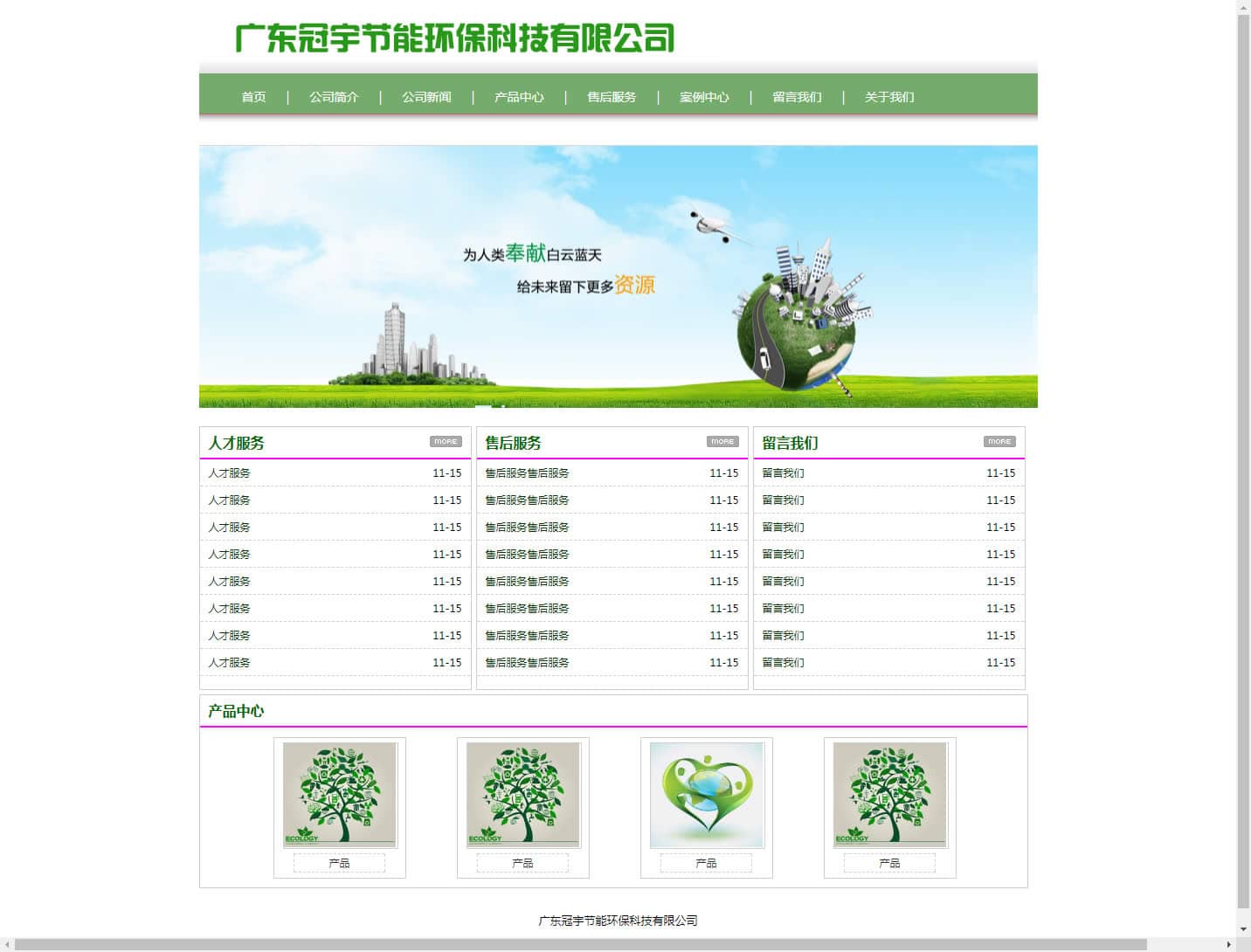Navigate to 案例中心 menu item
1251x952 pixels.
[x=704, y=97]
